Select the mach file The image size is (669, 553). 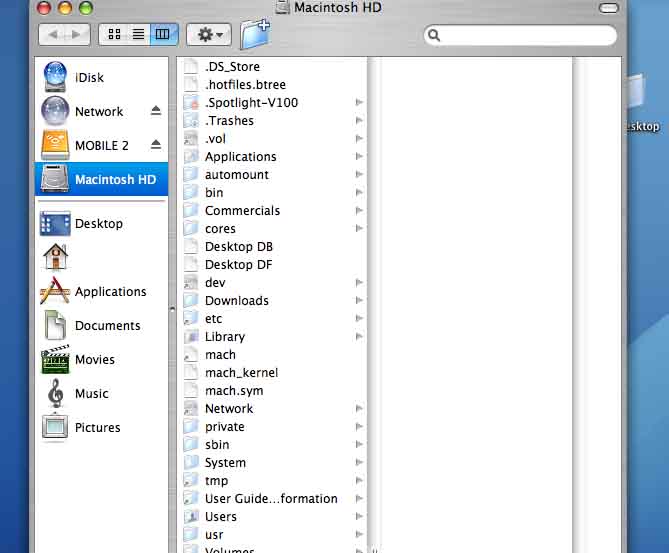click(272, 355)
